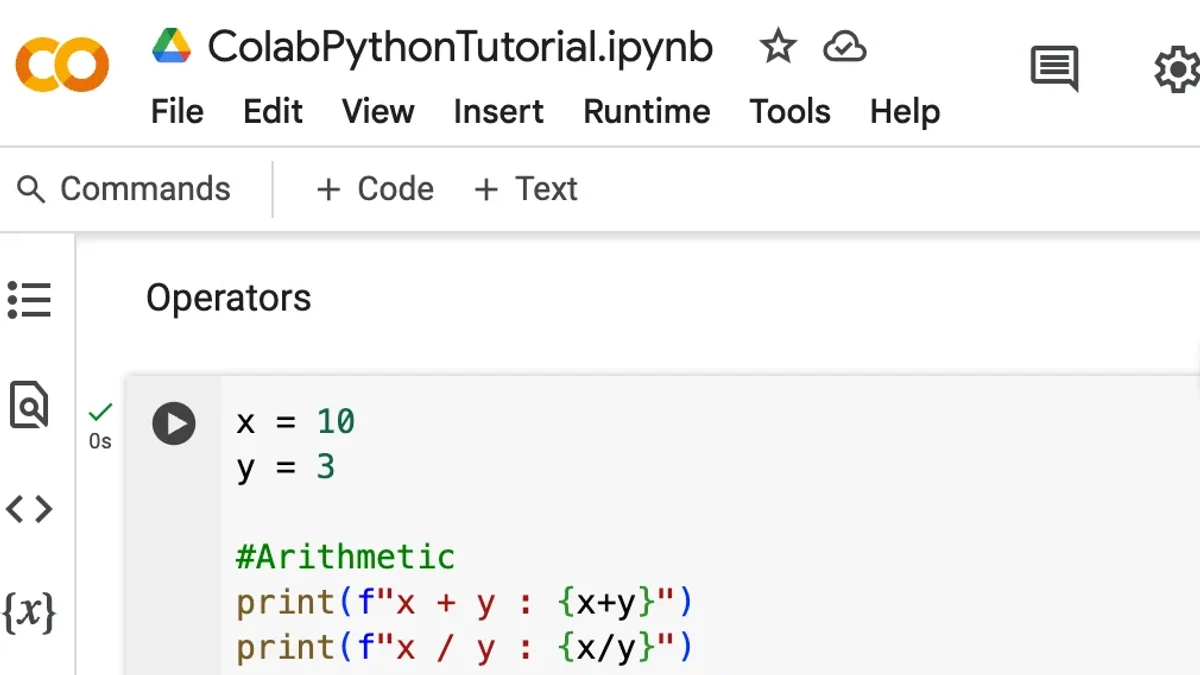
Task: Click the Google Drive icon beside notebook title
Action: tap(171, 46)
